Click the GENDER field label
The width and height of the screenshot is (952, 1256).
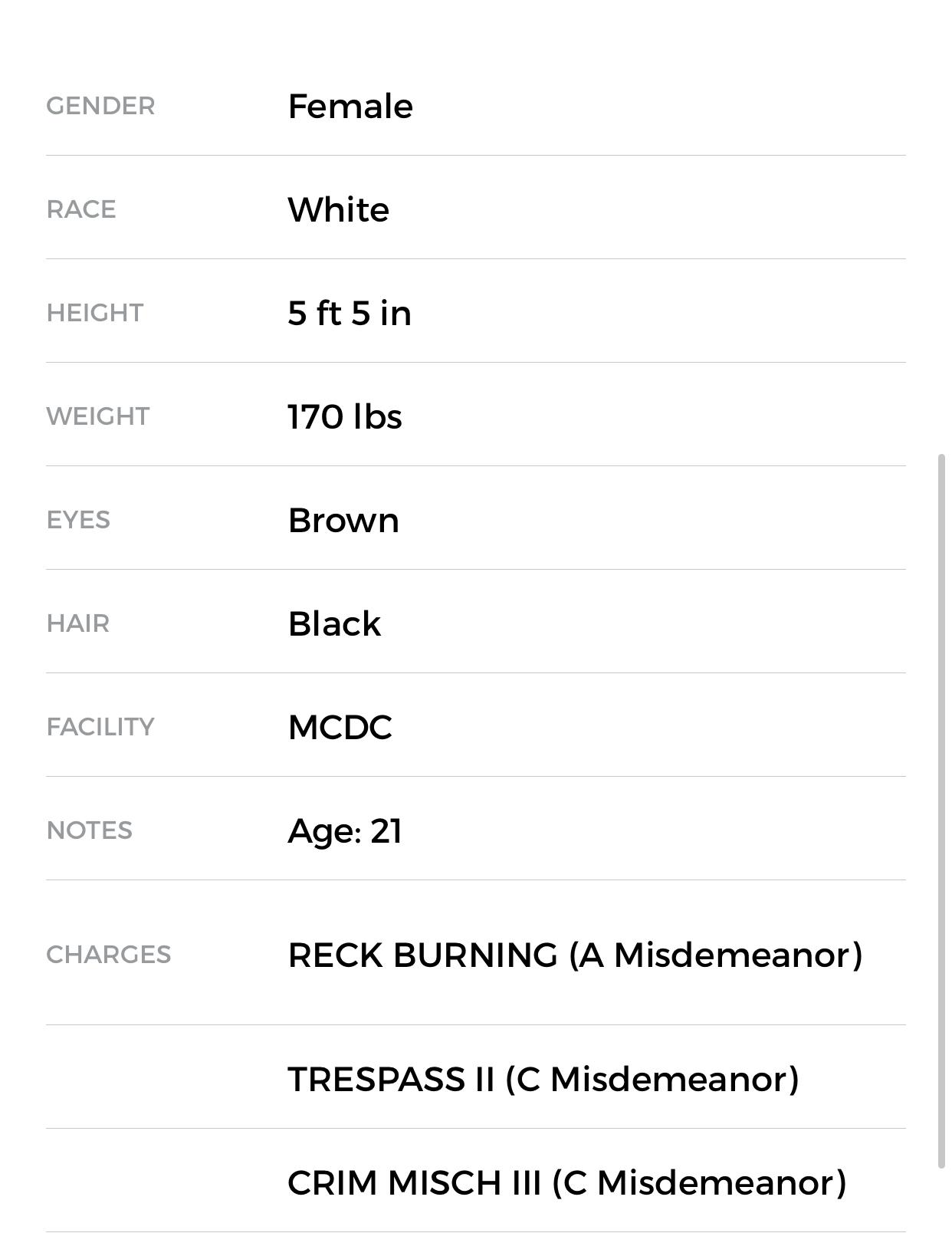[100, 106]
